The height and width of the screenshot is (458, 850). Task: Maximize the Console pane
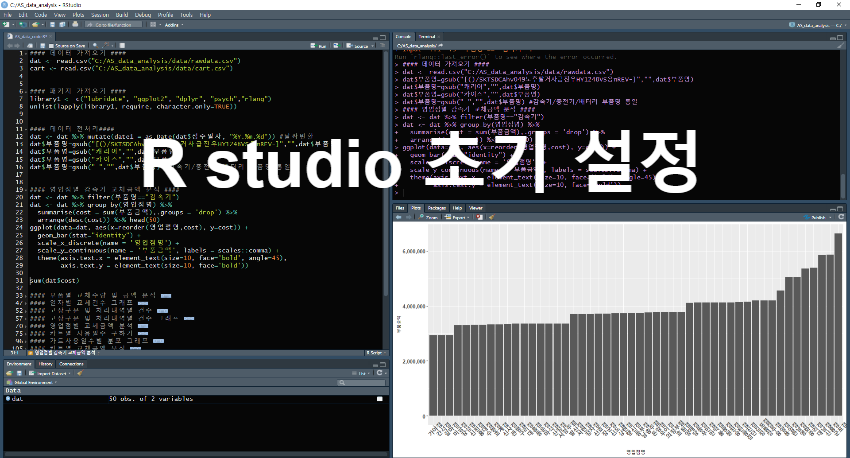(841, 37)
